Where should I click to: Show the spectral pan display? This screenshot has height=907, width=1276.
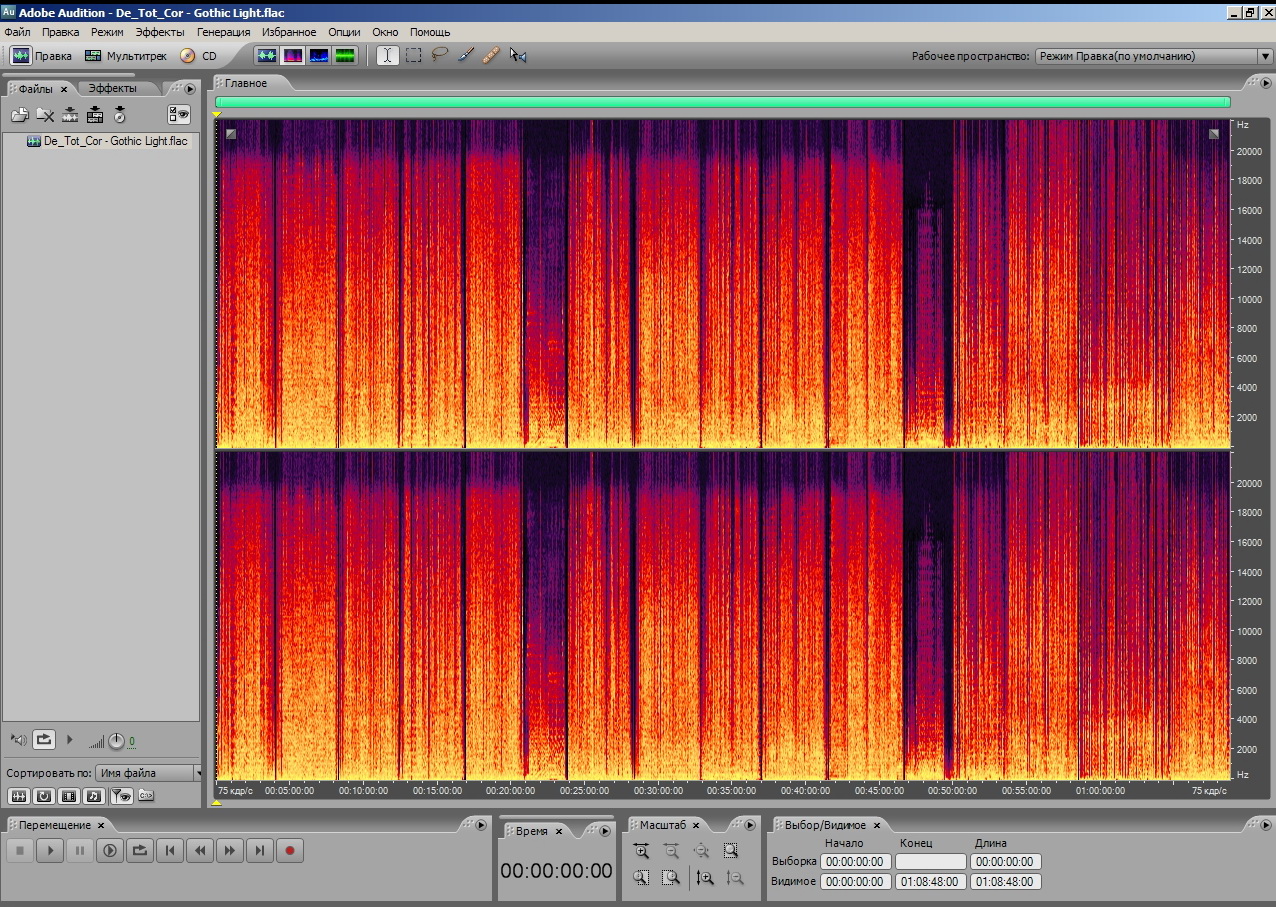click(319, 56)
